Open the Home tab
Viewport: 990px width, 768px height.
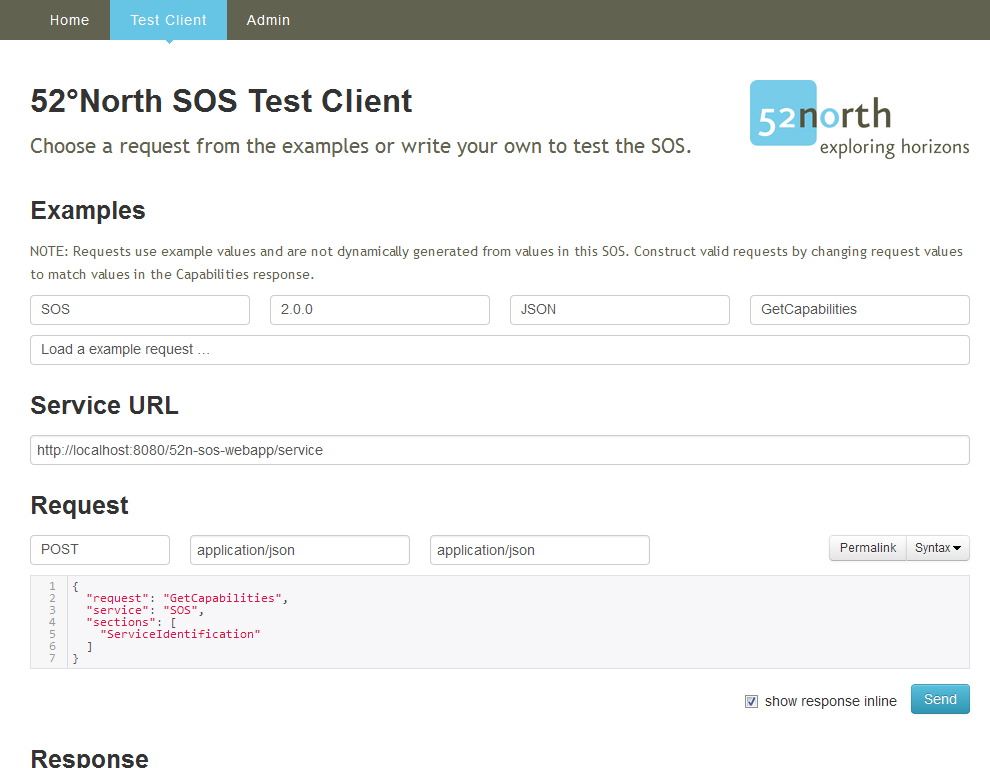click(x=69, y=20)
